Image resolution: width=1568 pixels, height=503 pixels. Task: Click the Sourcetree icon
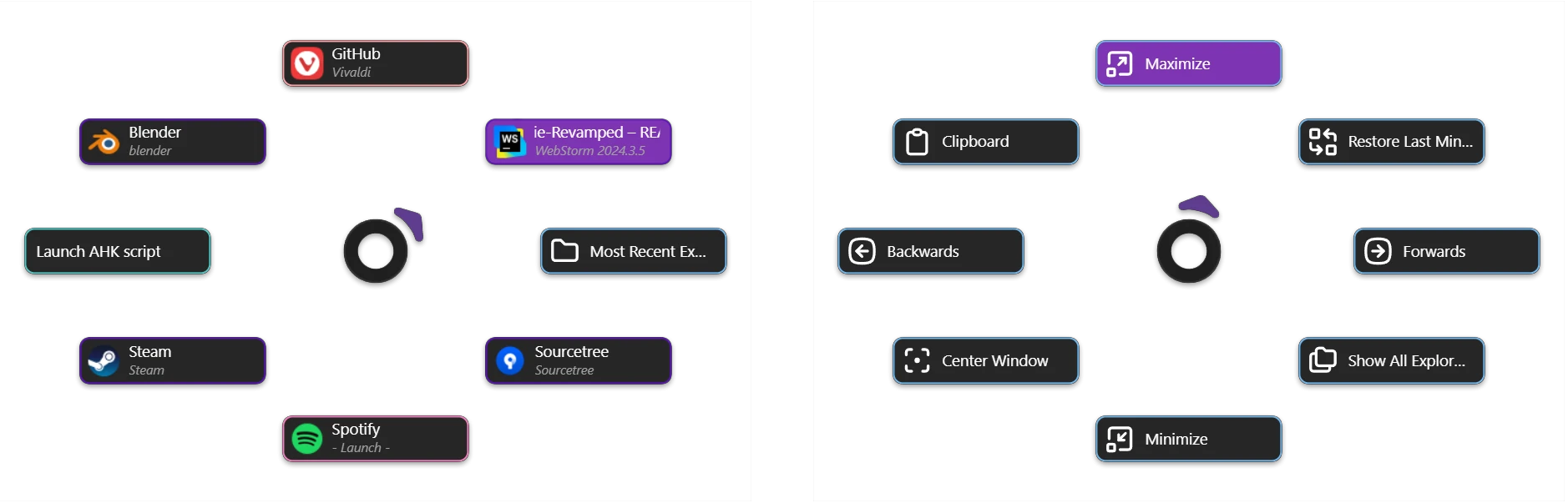510,360
